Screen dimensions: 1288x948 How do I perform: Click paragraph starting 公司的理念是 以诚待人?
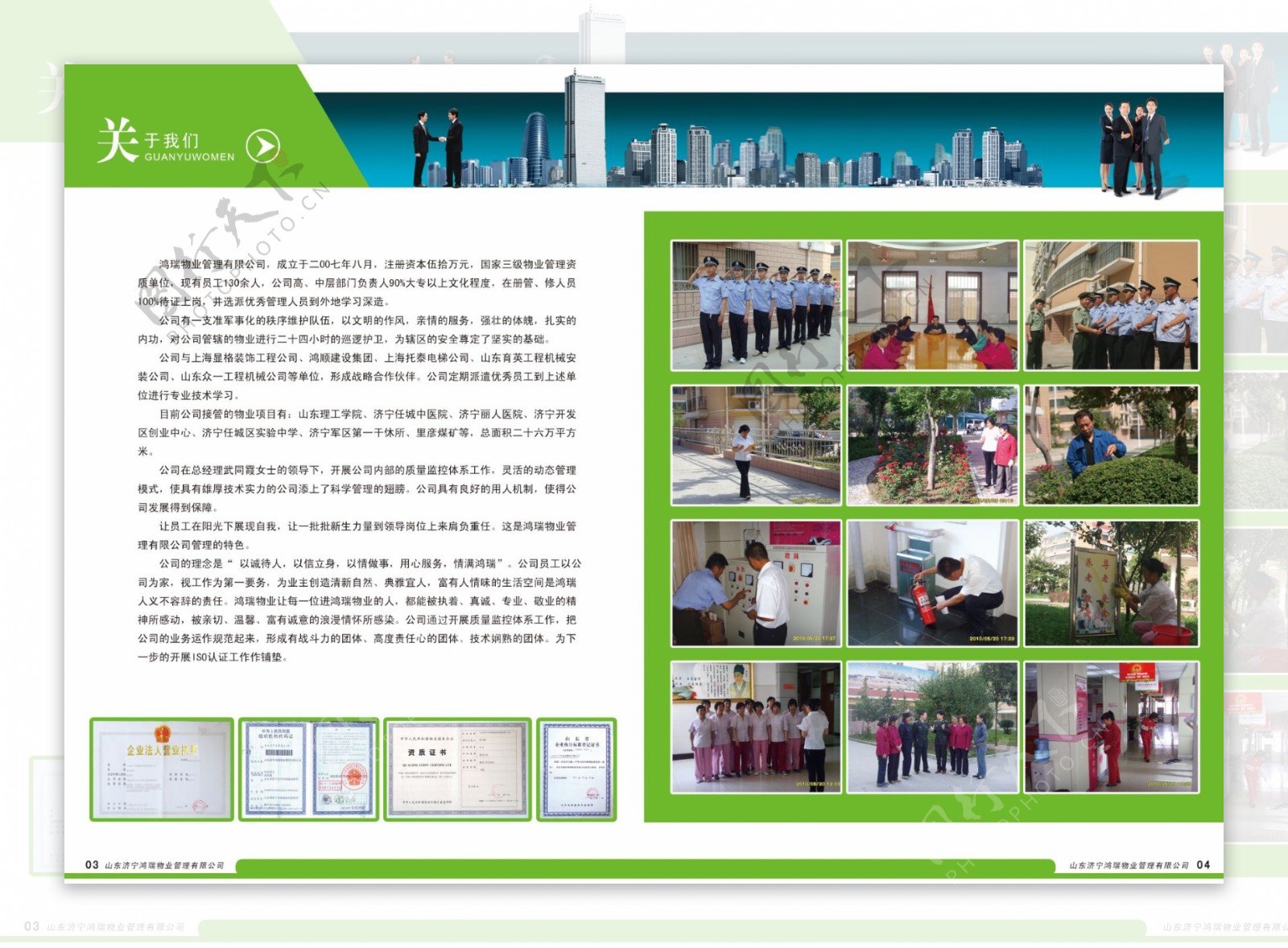[x=359, y=610]
